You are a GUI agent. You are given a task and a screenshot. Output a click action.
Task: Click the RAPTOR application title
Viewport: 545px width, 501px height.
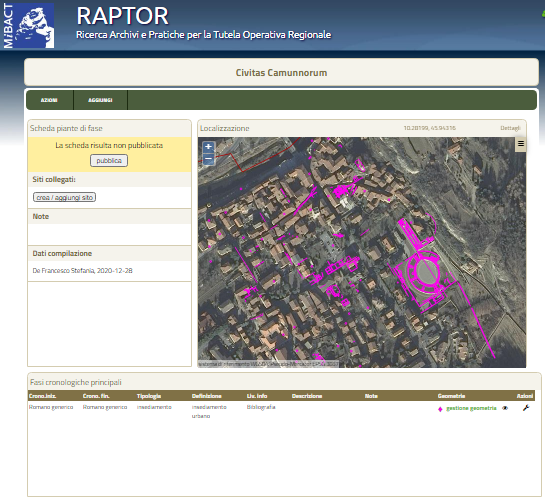[x=122, y=16]
